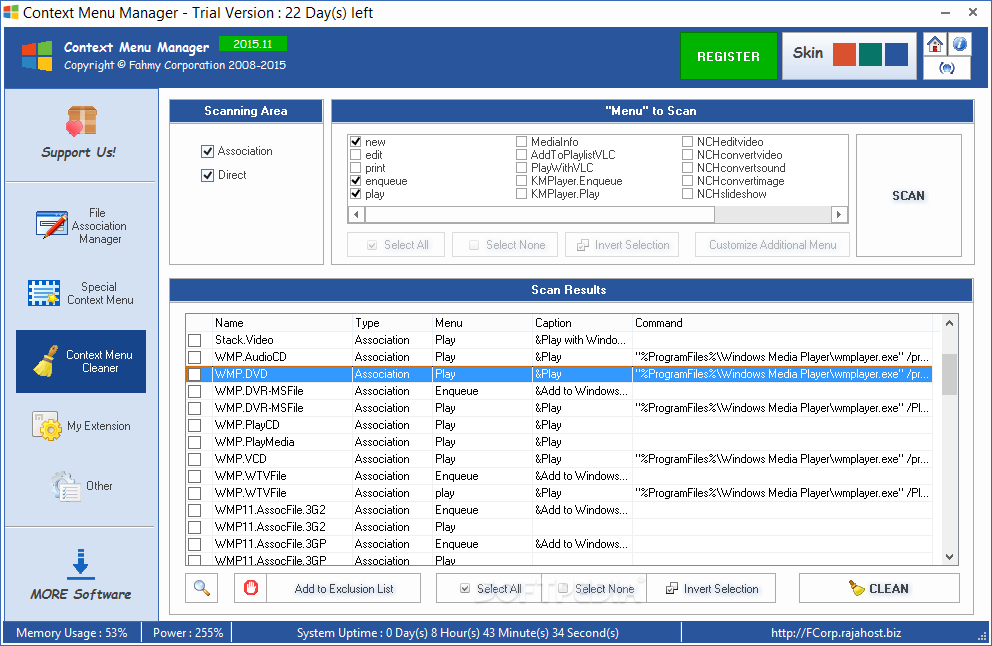This screenshot has height=646, width=992.
Task: Choose the teal green skin swatch
Action: click(x=870, y=54)
